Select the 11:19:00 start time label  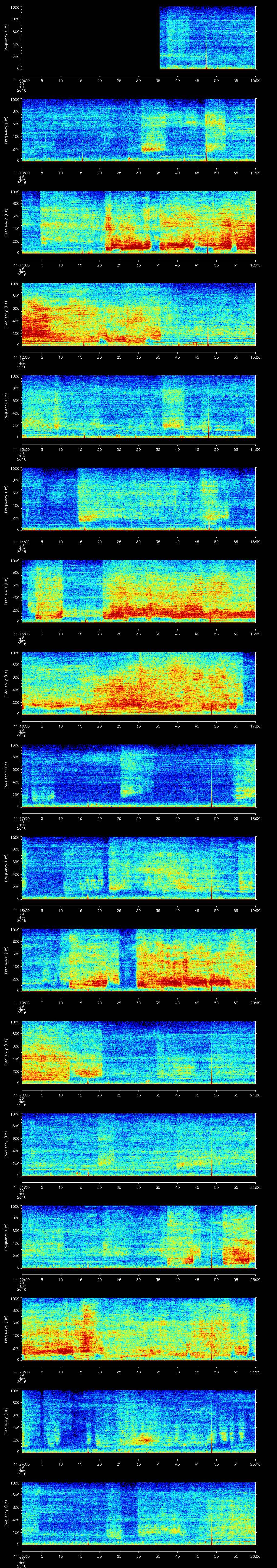[x=21, y=1003]
